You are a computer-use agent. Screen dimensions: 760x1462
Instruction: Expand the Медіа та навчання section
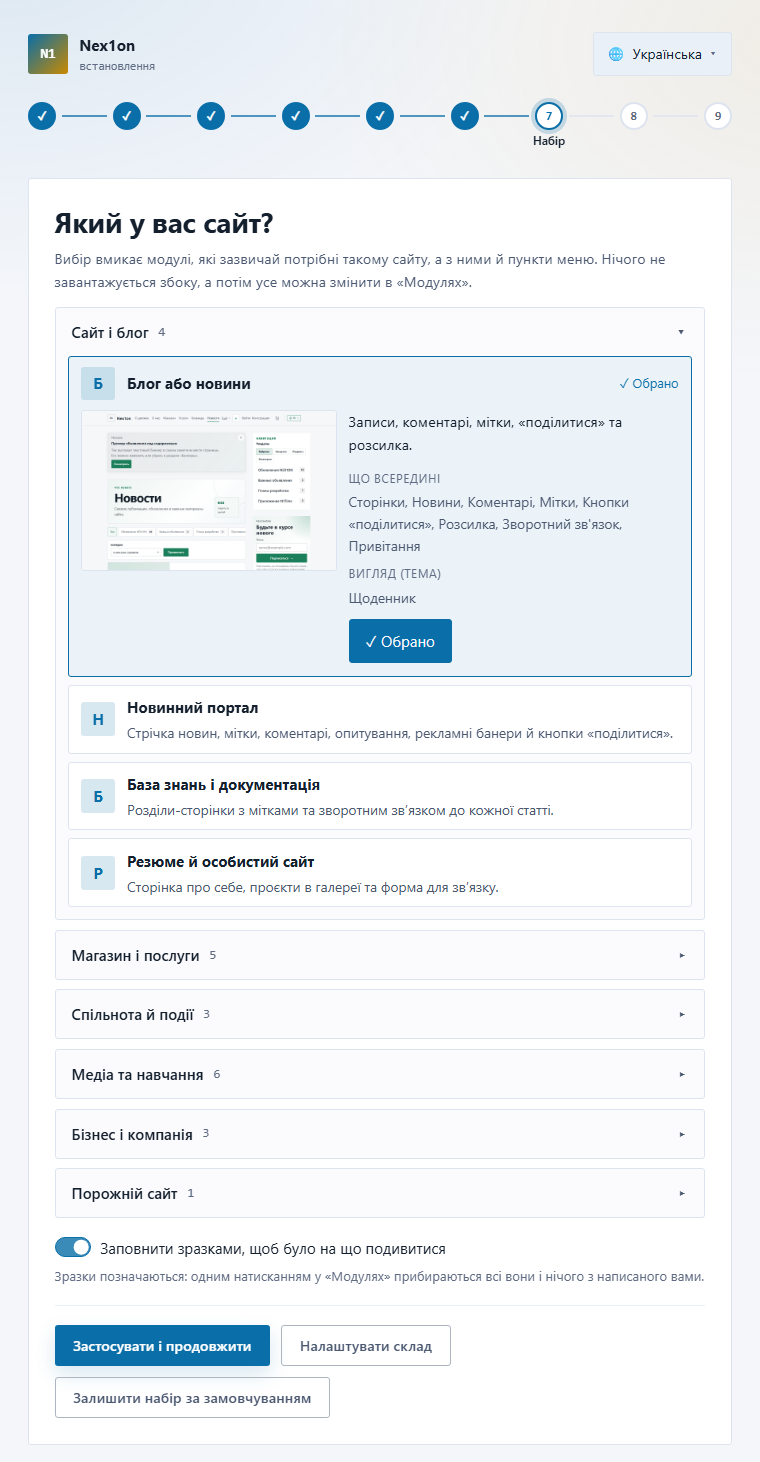(x=380, y=1074)
